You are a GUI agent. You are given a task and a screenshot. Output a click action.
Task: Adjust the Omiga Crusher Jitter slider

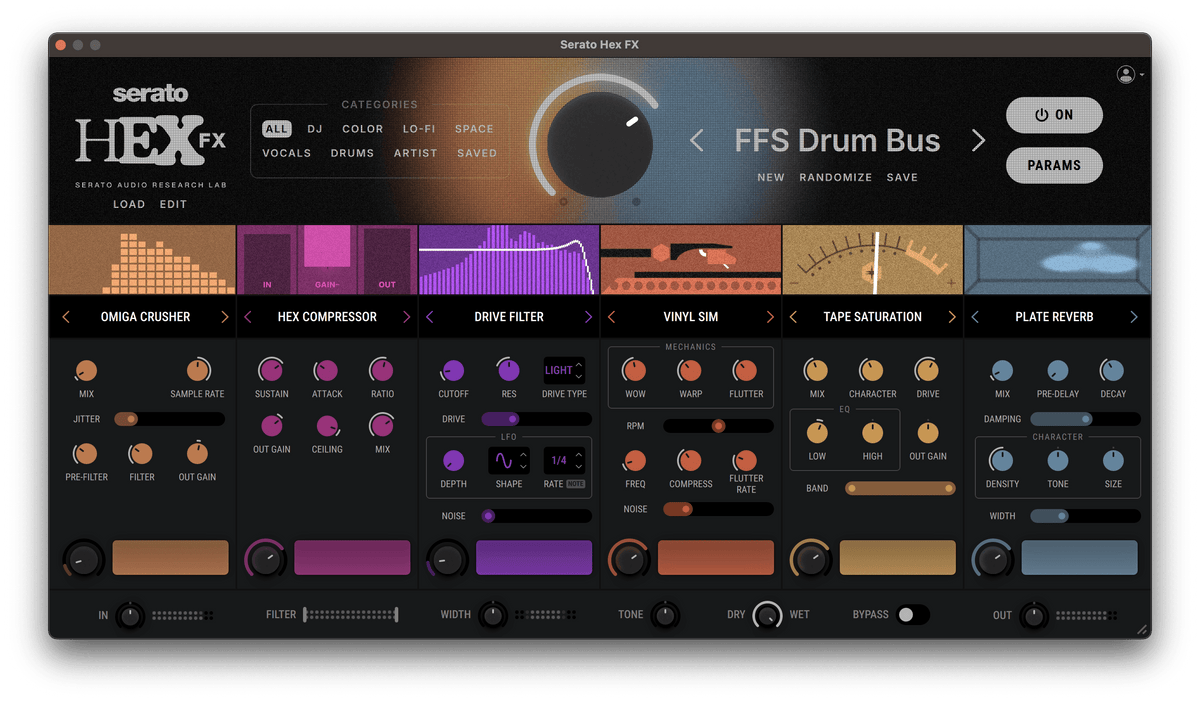169,419
